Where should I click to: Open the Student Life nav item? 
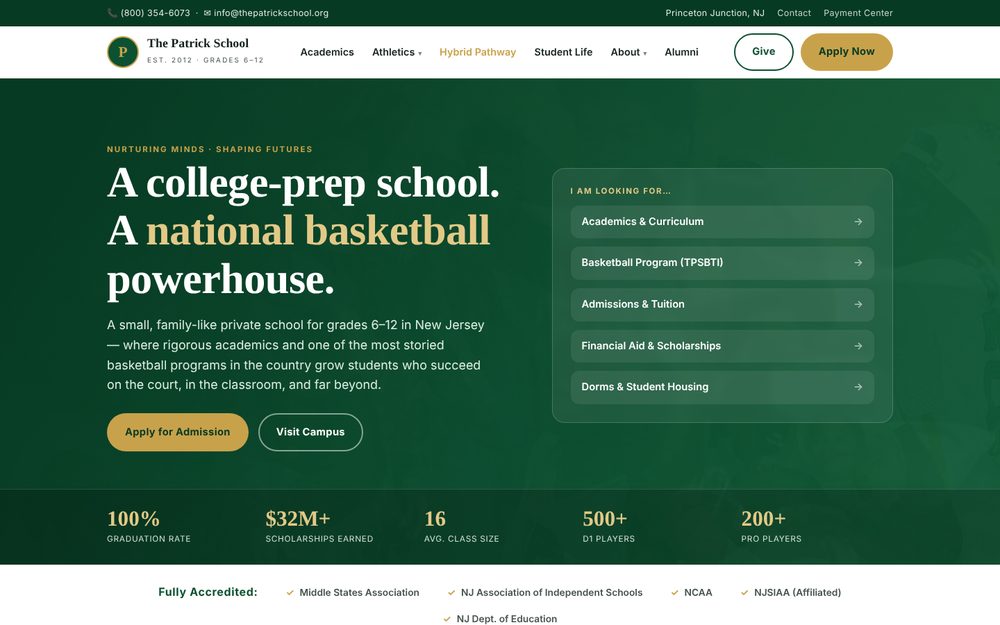(x=563, y=52)
